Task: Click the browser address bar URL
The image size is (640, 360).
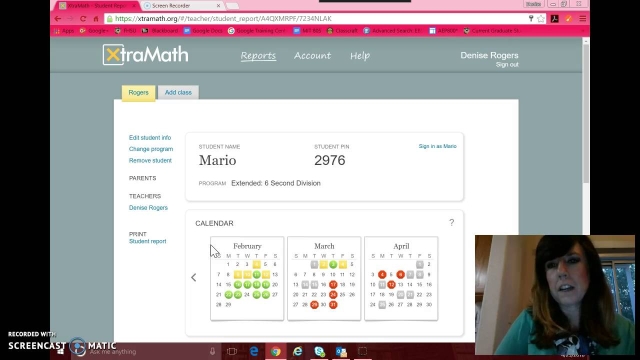Action: tap(223, 19)
